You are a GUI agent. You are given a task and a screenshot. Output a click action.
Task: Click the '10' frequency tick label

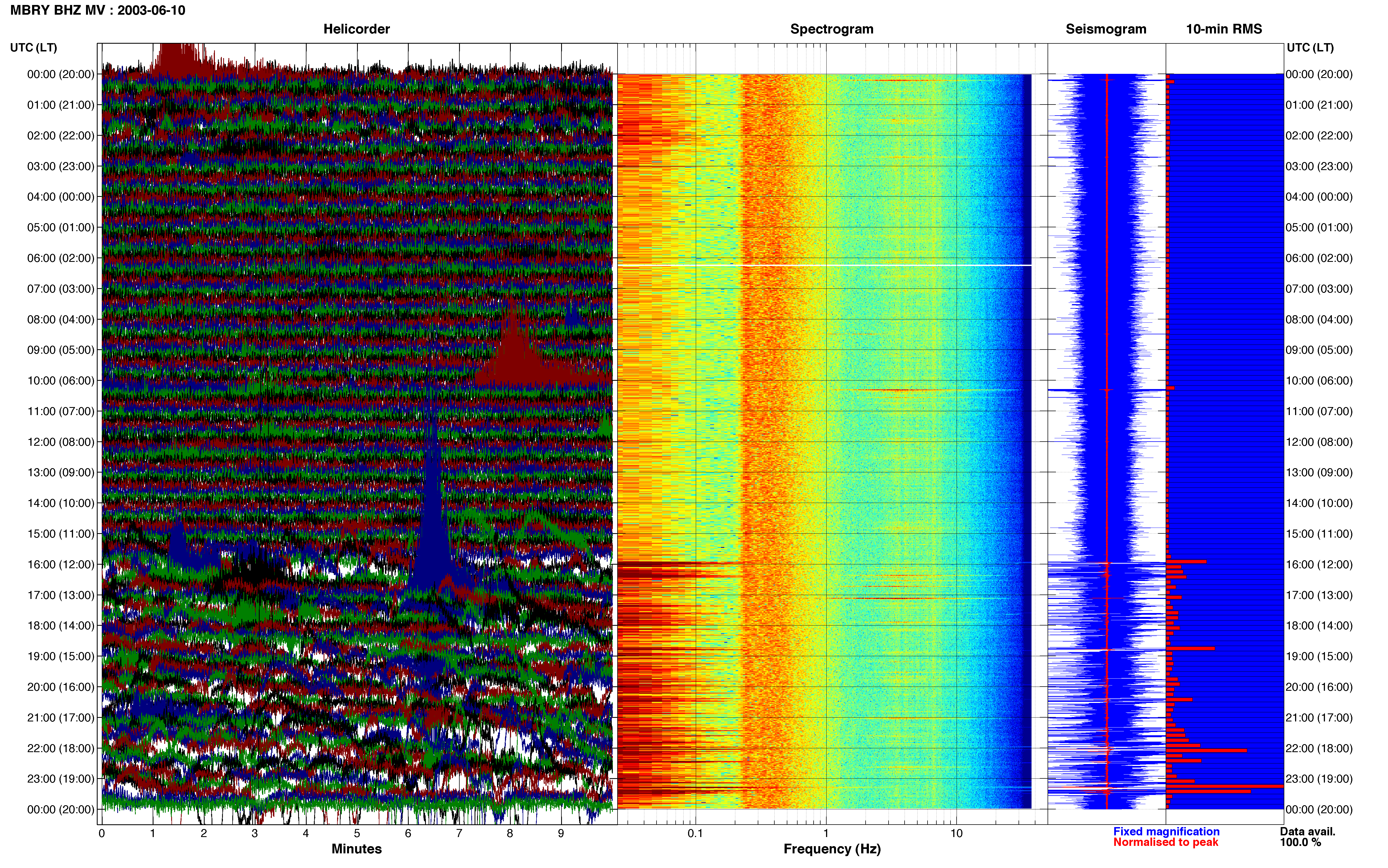[956, 833]
